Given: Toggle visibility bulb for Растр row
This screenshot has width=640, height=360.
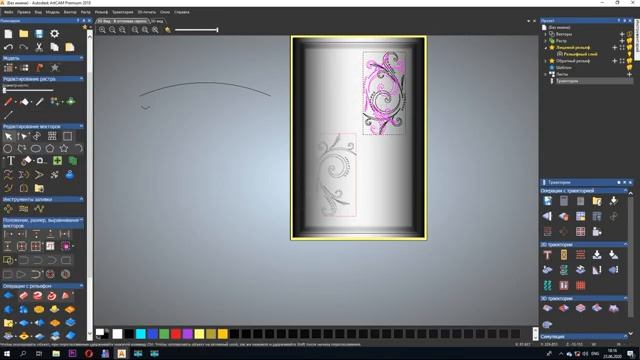Looking at the screenshot, I should tap(629, 41).
